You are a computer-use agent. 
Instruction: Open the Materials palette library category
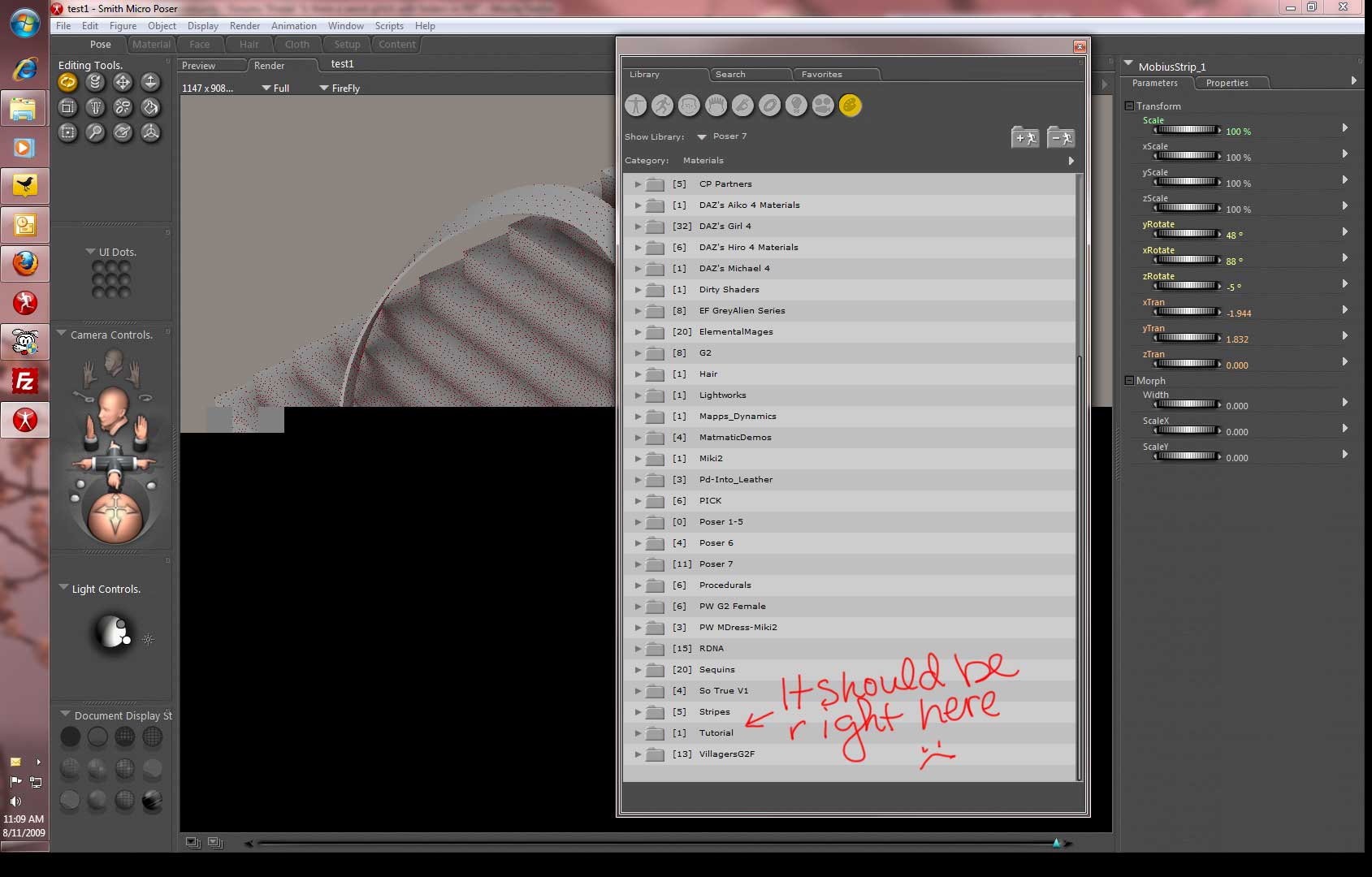[850, 106]
